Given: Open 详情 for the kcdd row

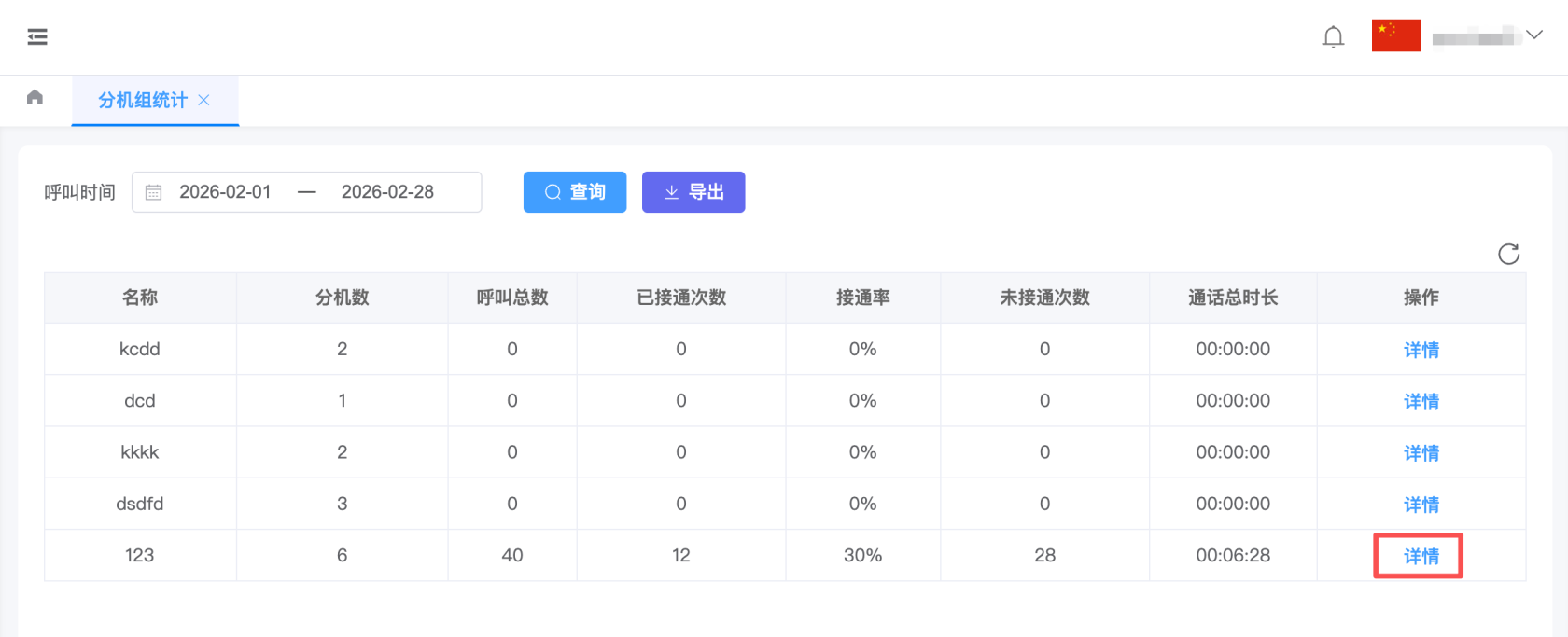Looking at the screenshot, I should [x=1421, y=350].
